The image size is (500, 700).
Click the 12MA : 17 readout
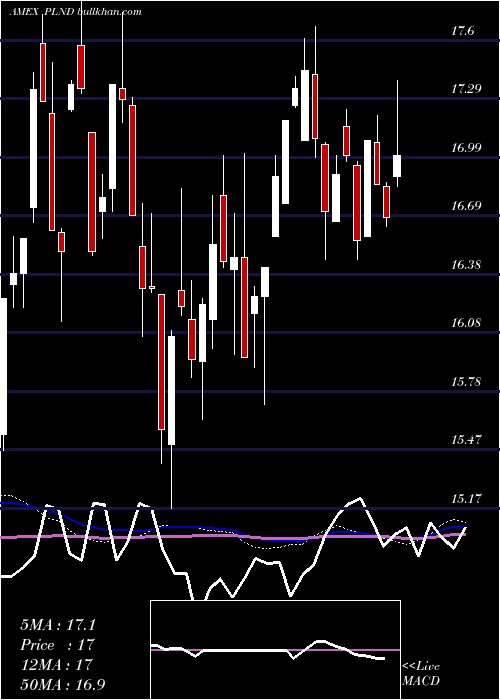tap(56, 665)
